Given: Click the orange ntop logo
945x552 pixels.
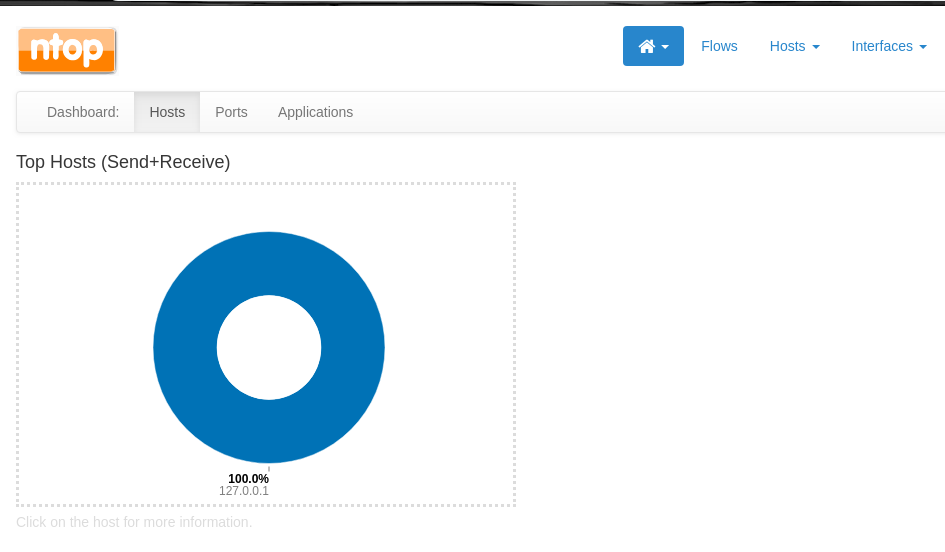Looking at the screenshot, I should click(x=67, y=50).
